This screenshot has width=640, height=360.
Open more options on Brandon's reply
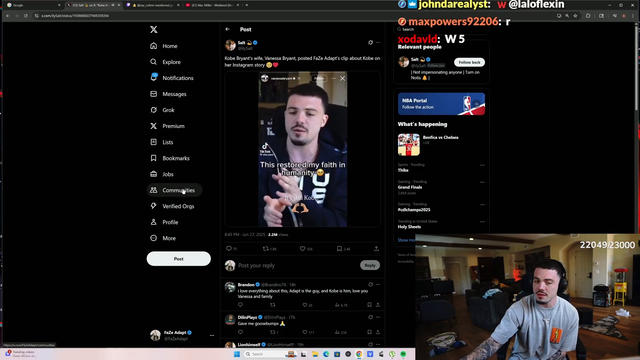click(378, 284)
